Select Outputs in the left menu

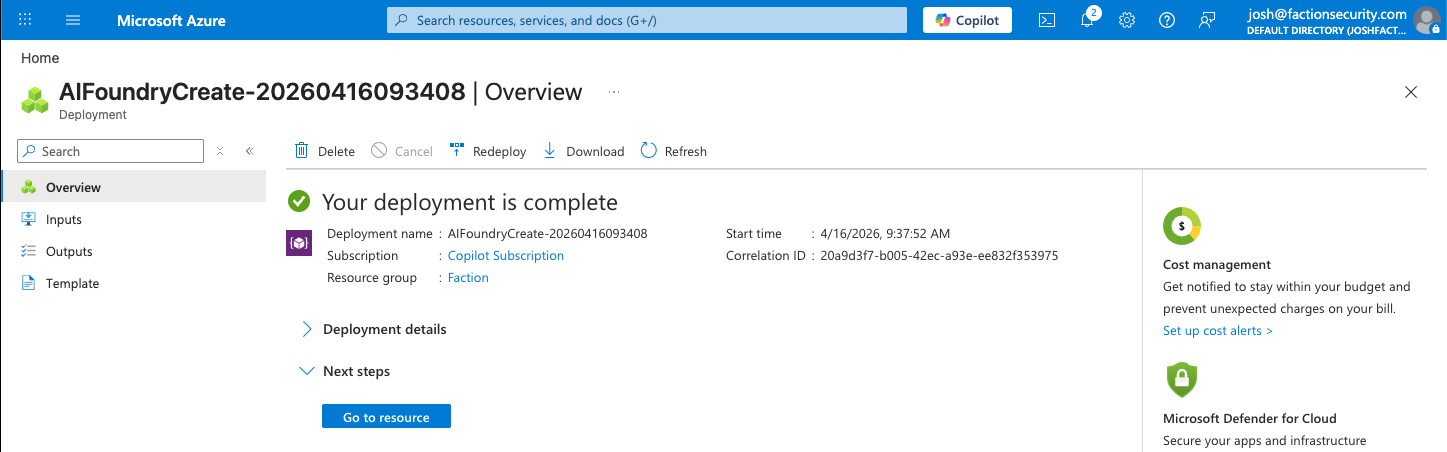tap(69, 251)
